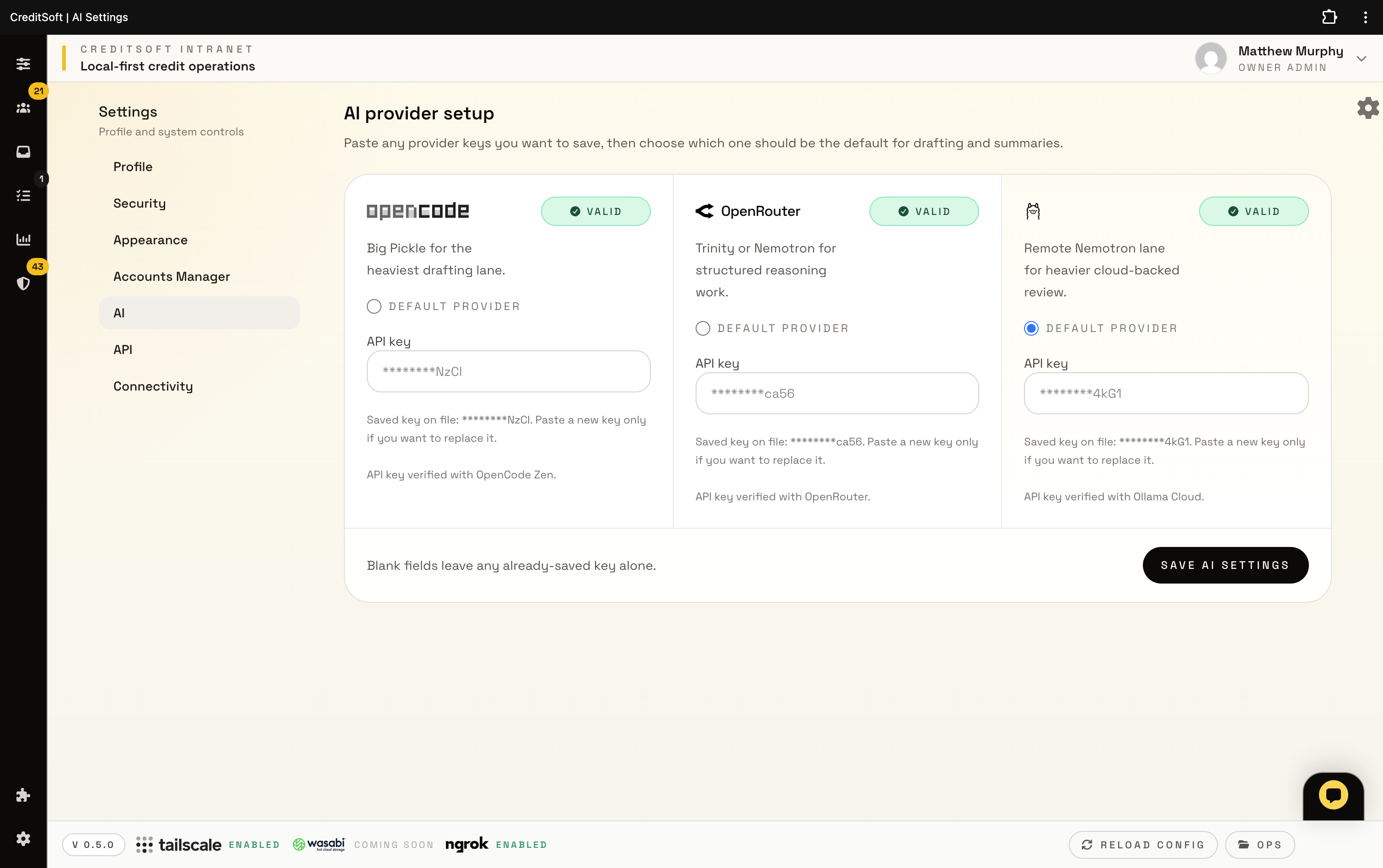Select the Ollama default provider radio
This screenshot has height=868, width=1383.
(1031, 328)
